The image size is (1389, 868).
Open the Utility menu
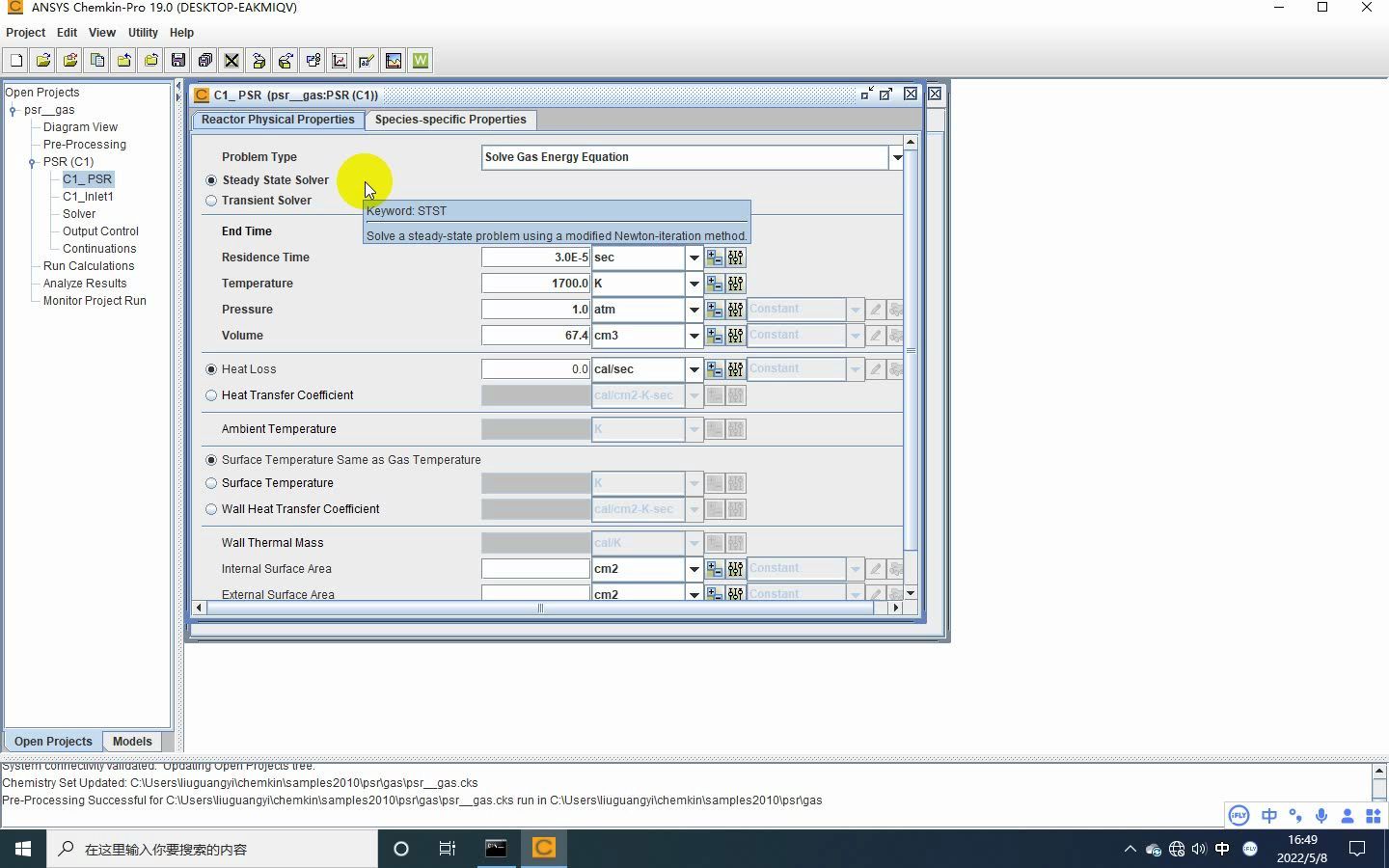pos(143,32)
